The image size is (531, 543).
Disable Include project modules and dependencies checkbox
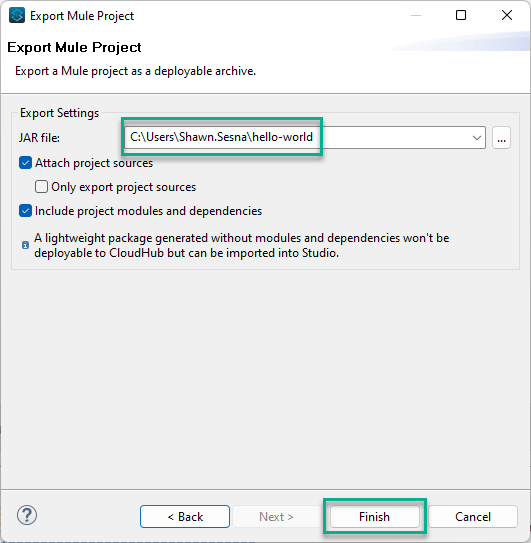tap(26, 211)
